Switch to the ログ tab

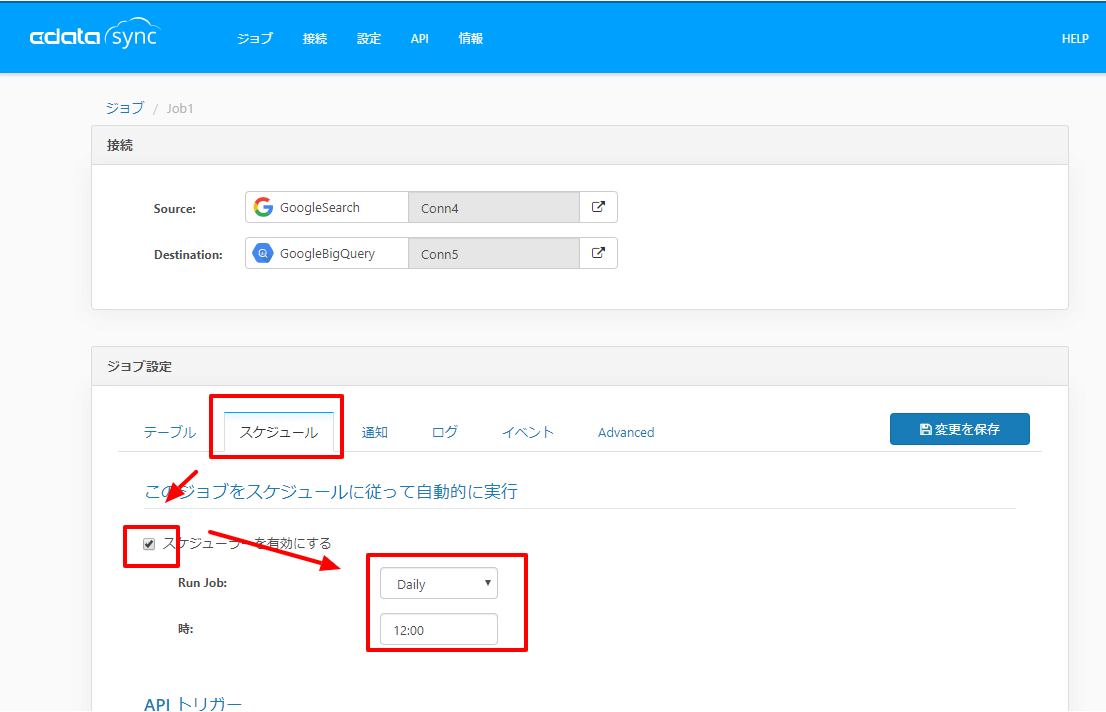444,433
